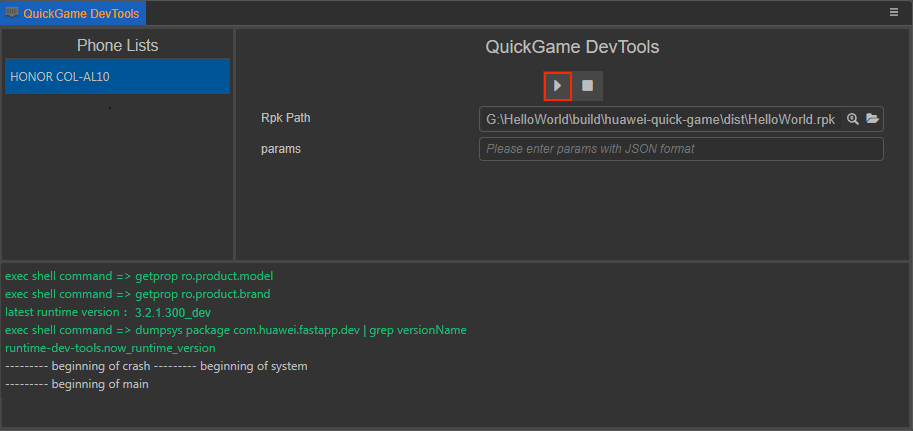Click the 'Rpk Path' label
The image size is (913, 431).
click(286, 118)
